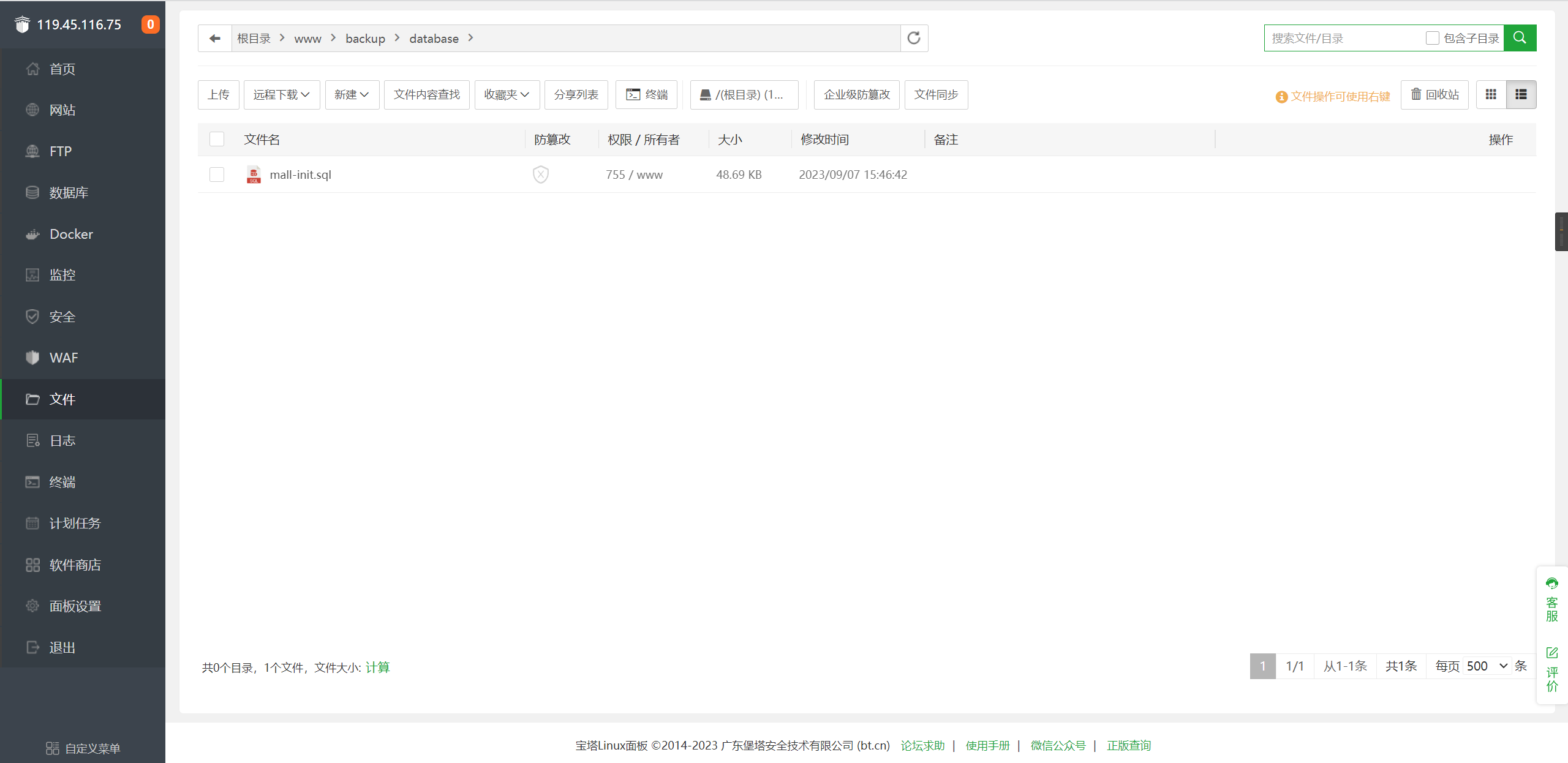
Task: Enable the include subdirectories checkbox
Action: coord(1432,39)
